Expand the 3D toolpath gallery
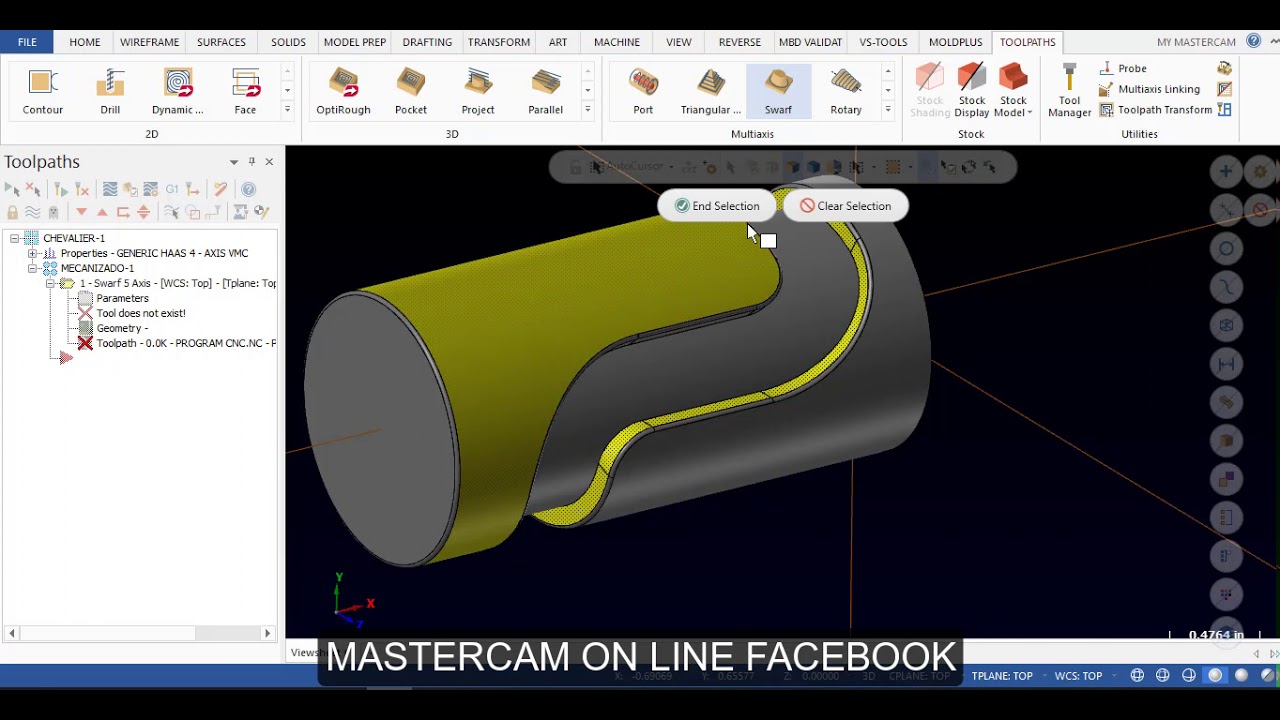Image resolution: width=1280 pixels, height=720 pixels. [x=587, y=110]
